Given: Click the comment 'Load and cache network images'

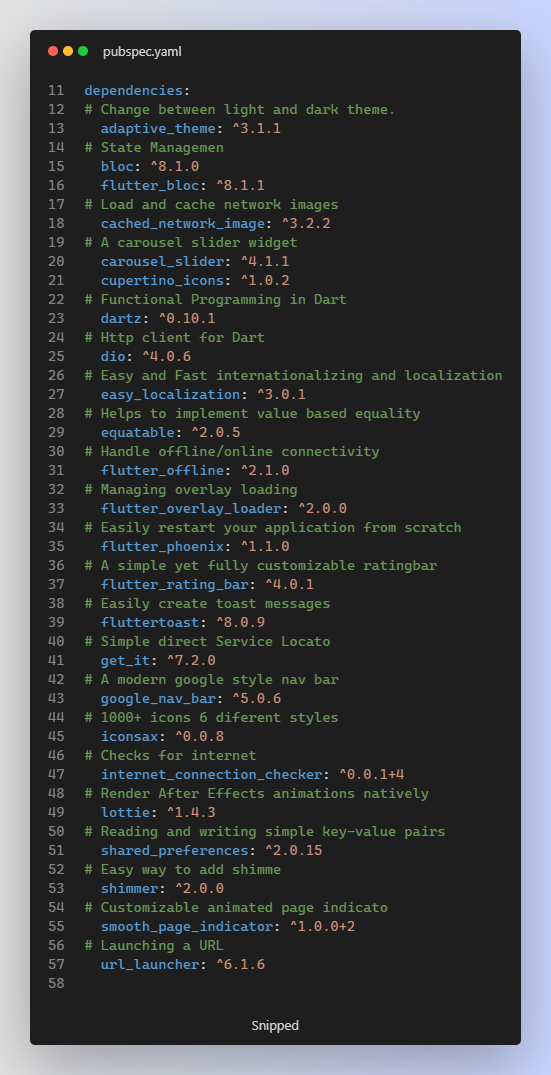Looking at the screenshot, I should (x=211, y=205).
